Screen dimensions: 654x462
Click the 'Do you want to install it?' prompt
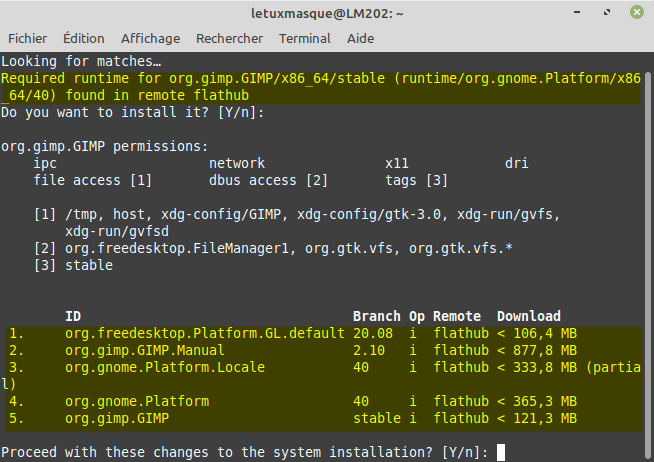(133, 113)
